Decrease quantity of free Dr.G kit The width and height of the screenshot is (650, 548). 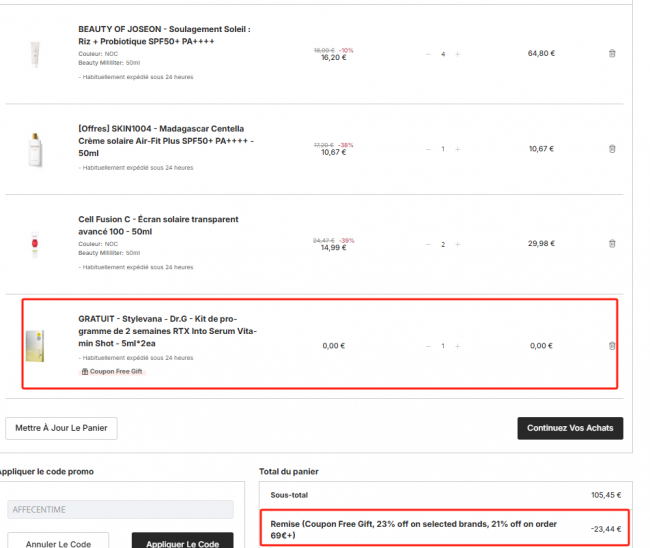point(428,346)
